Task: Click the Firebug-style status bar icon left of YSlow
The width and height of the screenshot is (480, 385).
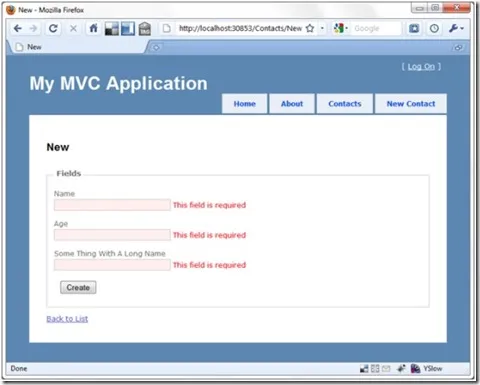Action: tap(415, 368)
